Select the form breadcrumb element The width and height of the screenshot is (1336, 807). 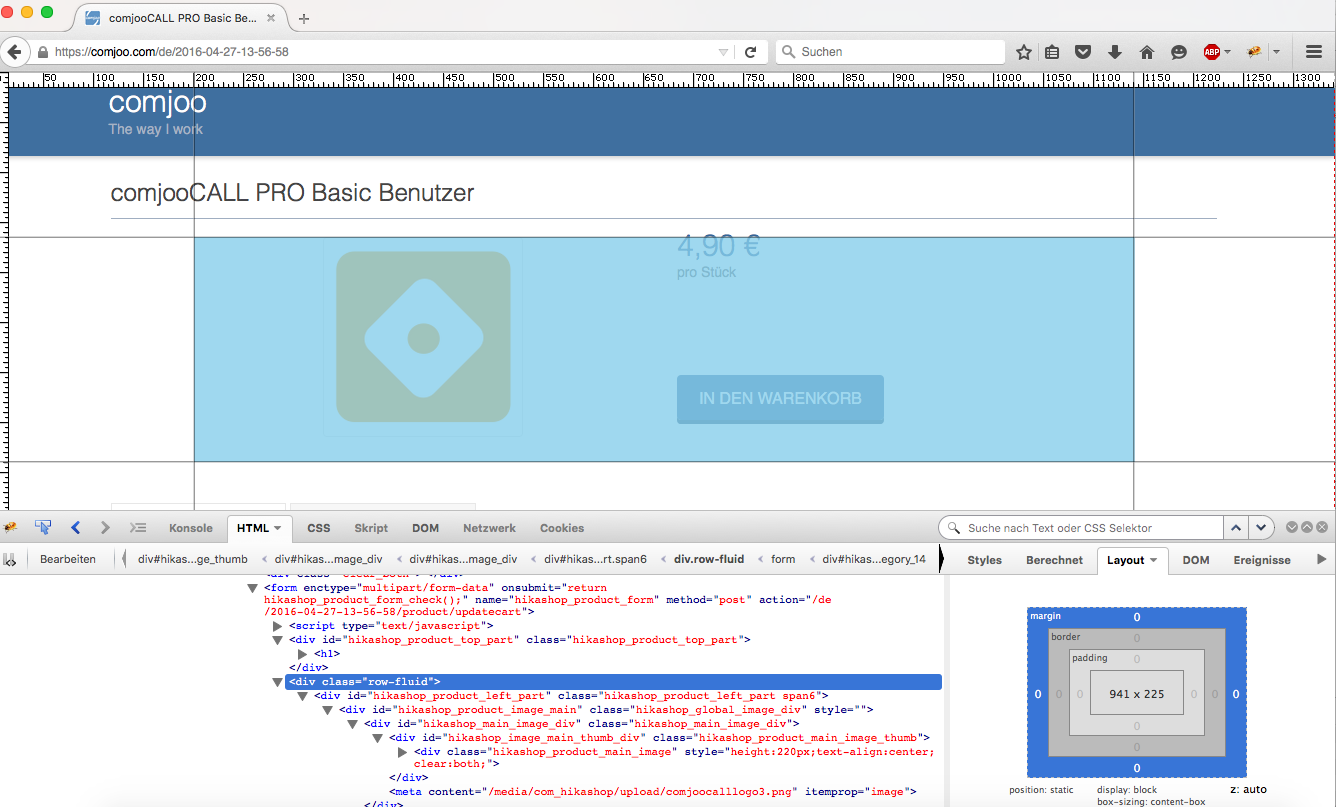(783, 560)
